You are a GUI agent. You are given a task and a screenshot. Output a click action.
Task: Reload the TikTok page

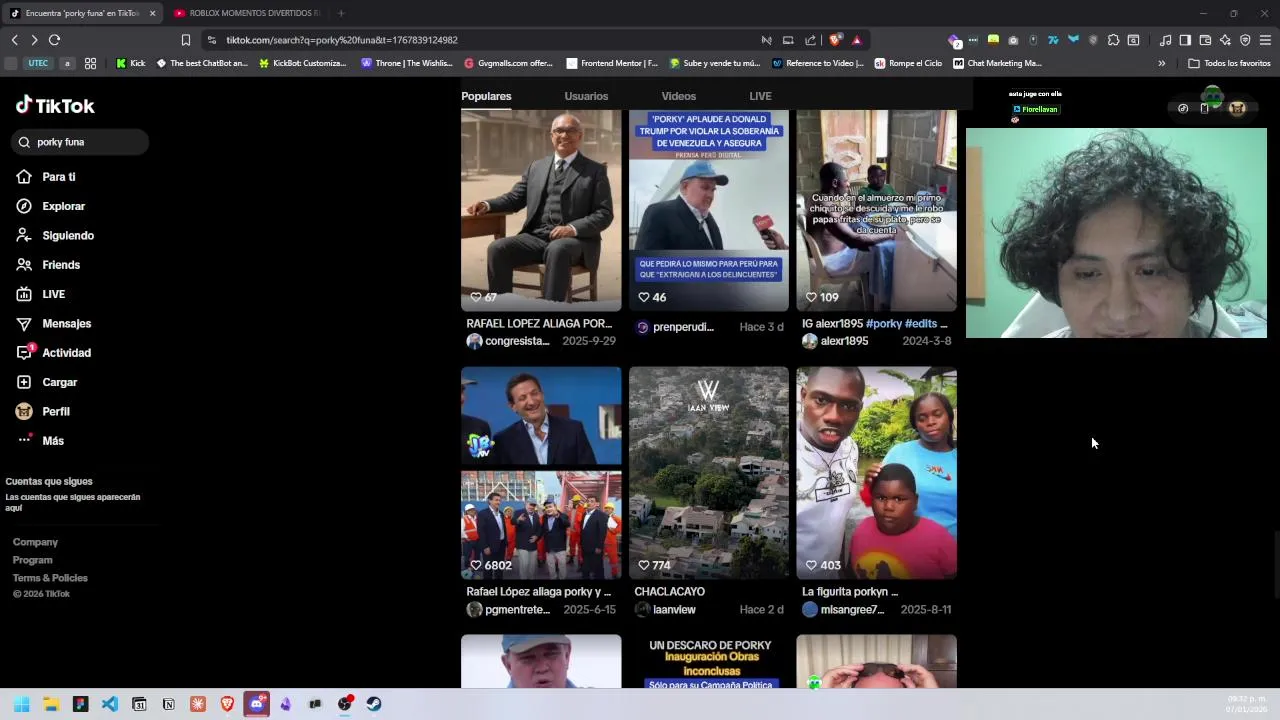point(54,40)
